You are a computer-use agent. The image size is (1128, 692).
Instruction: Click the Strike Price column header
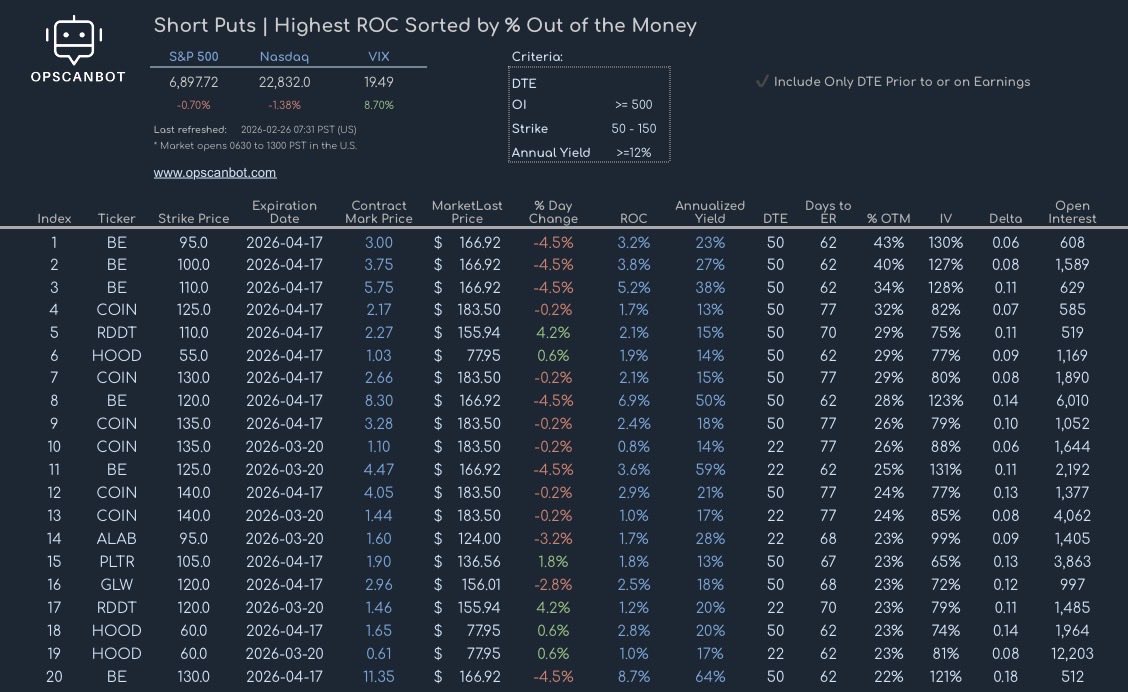(194, 219)
